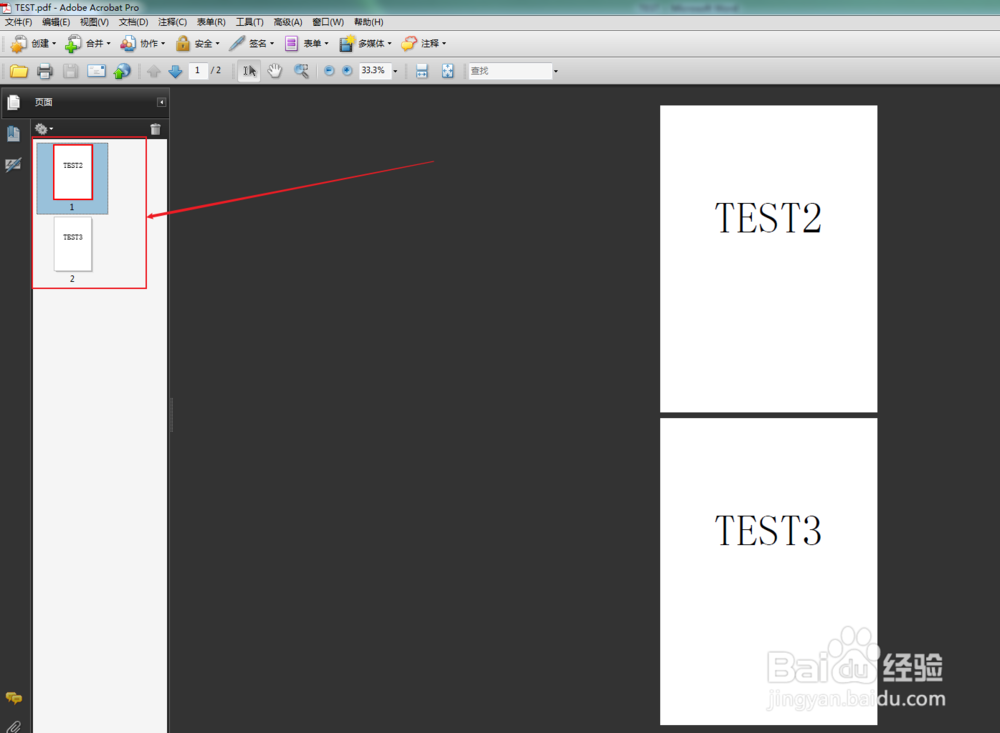This screenshot has width=1000, height=733.
Task: Open the Secure (安全) toolbar menu
Action: tap(197, 43)
